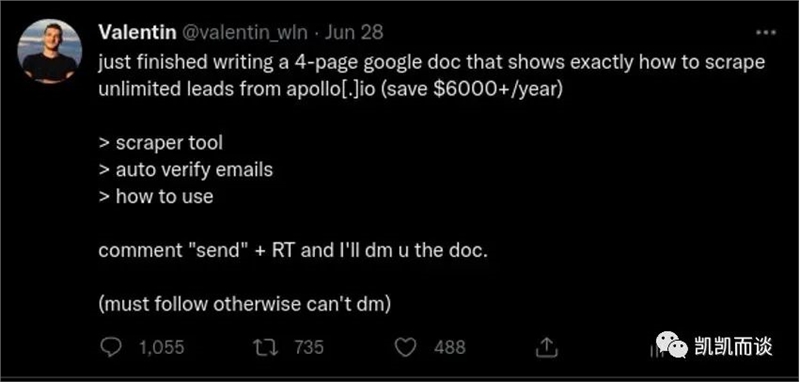The width and height of the screenshot is (800, 382).
Task: Open Valentin's profile avatar photo
Action: (x=49, y=52)
